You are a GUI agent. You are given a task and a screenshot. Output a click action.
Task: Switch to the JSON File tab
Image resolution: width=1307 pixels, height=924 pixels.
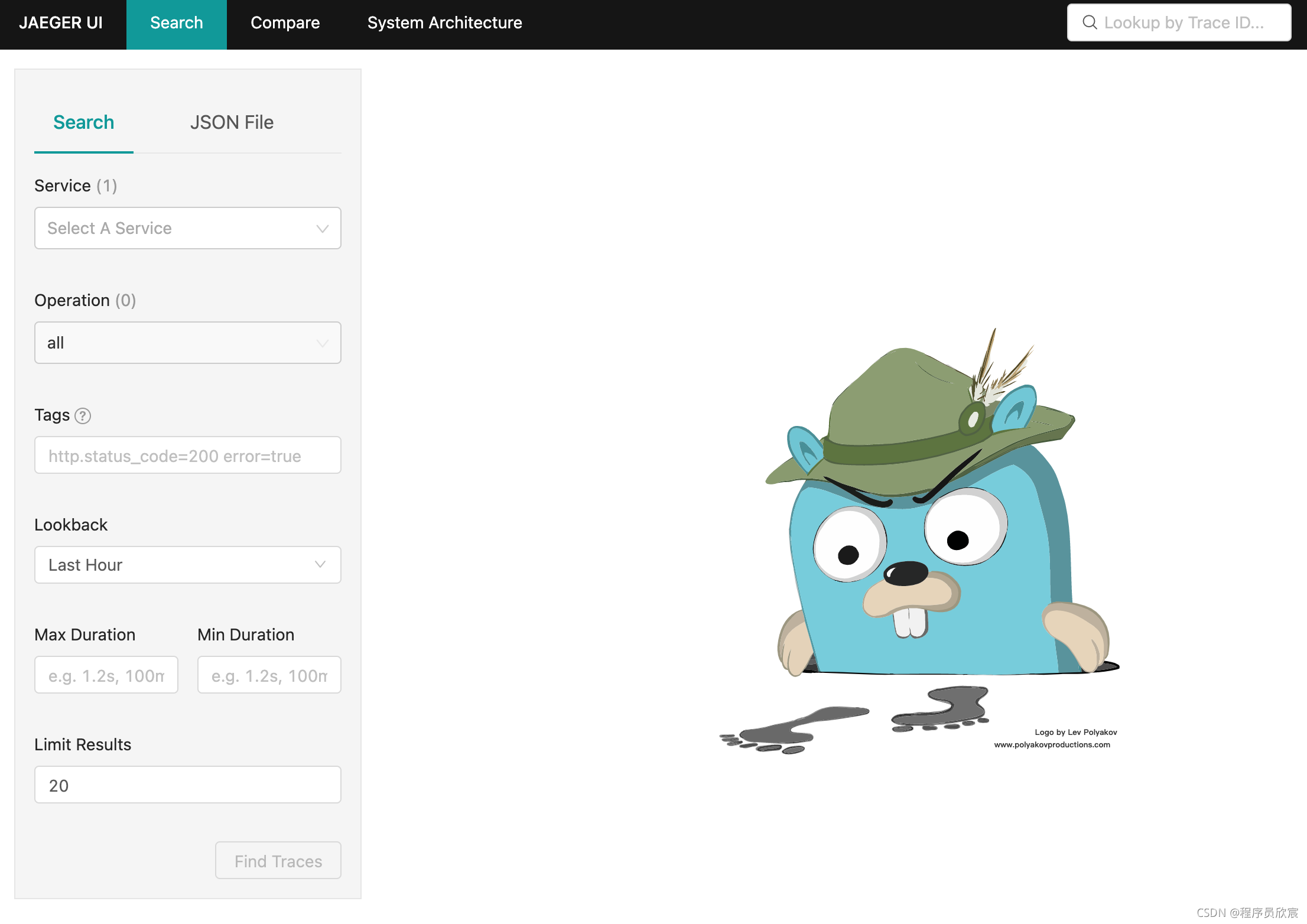tap(232, 122)
